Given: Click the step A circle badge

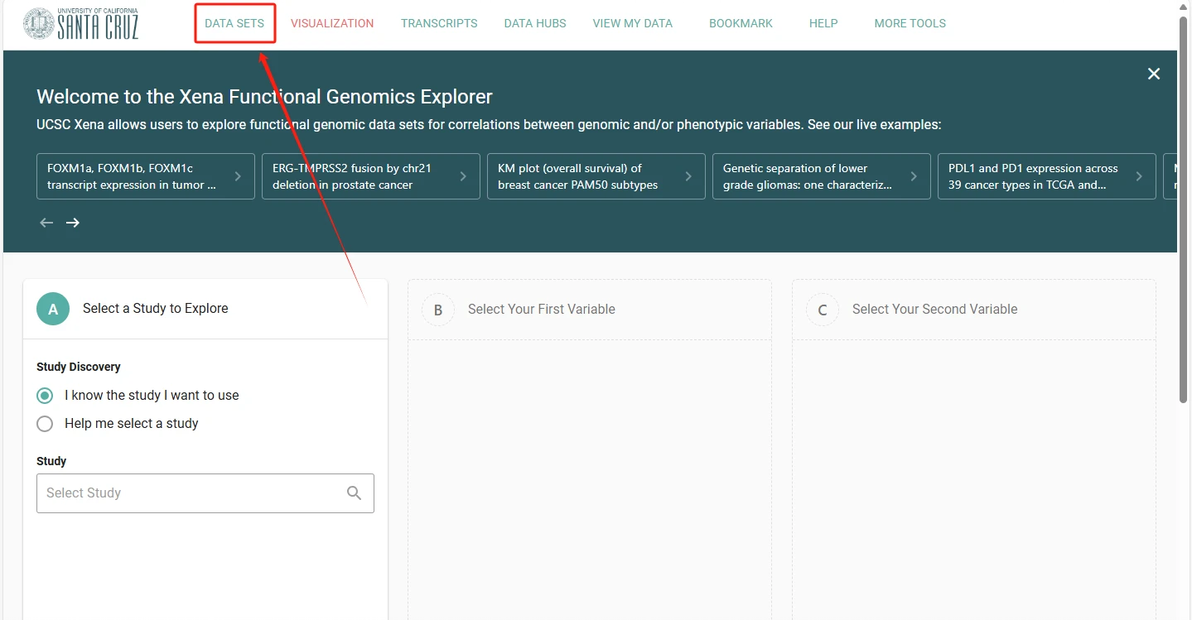Looking at the screenshot, I should click(53, 309).
